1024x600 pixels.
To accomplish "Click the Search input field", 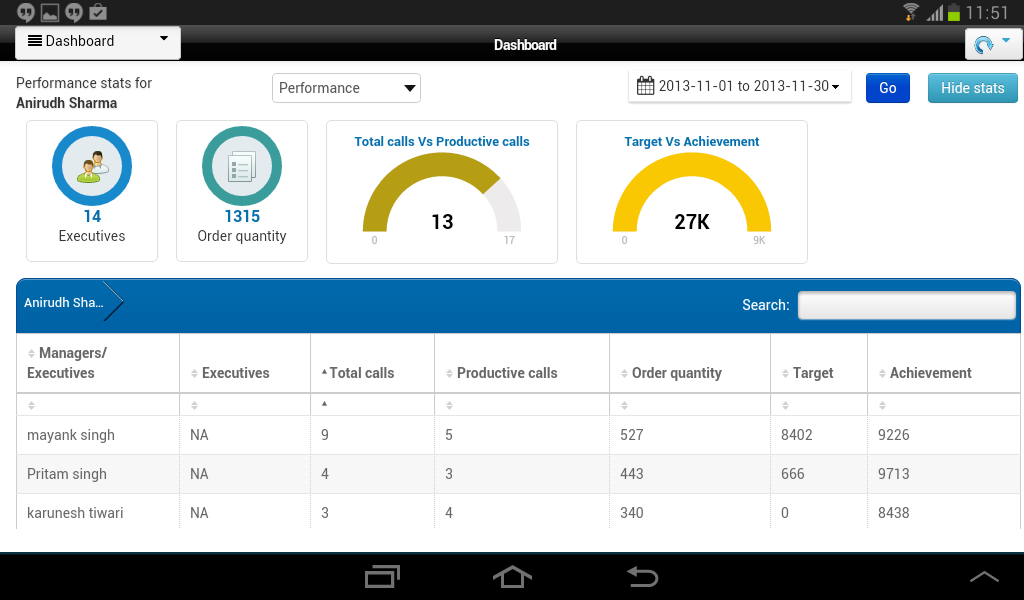I will pos(906,305).
